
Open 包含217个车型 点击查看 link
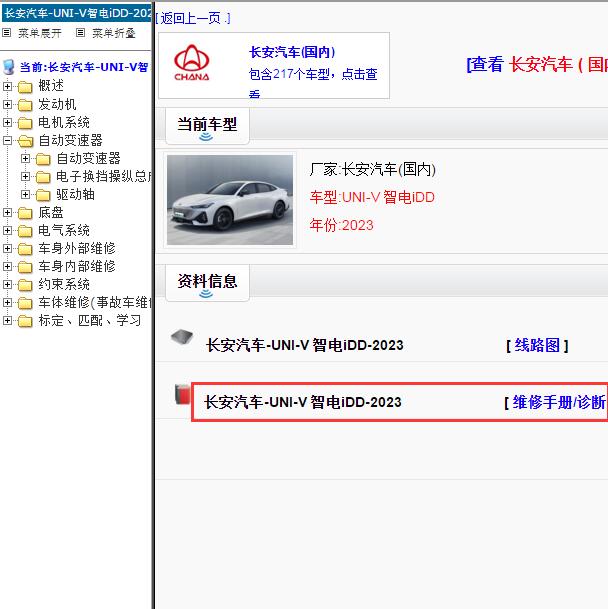coord(313,82)
